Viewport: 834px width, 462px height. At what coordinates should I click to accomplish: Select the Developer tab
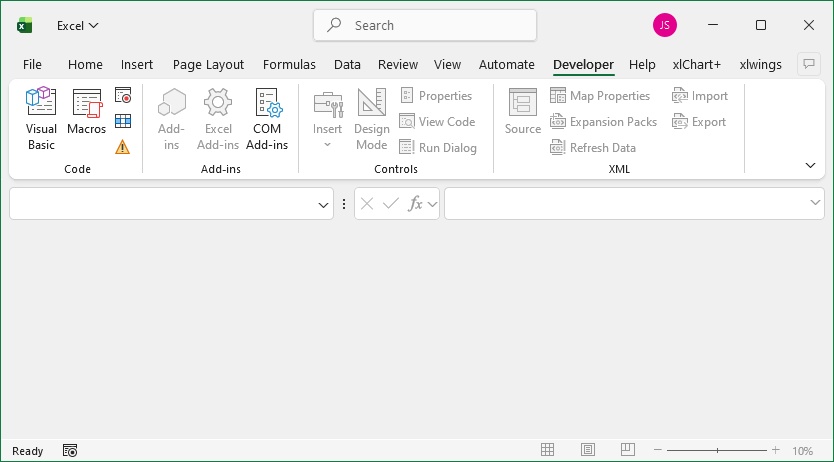[x=583, y=64]
